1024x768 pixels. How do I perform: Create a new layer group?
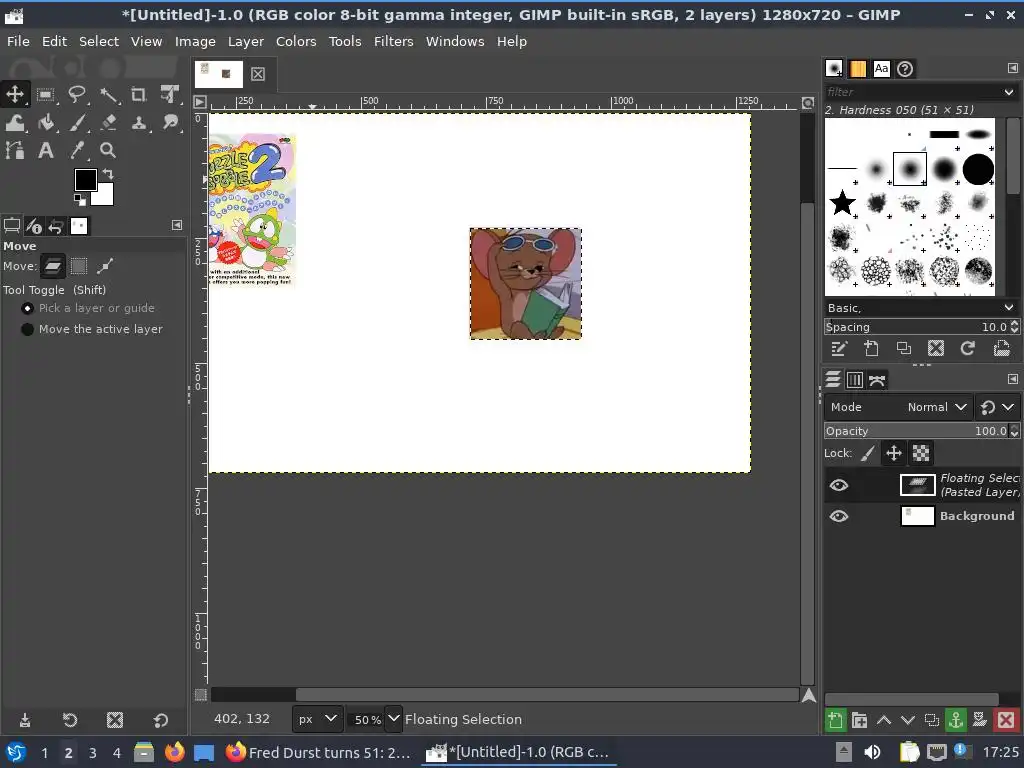coord(859,720)
